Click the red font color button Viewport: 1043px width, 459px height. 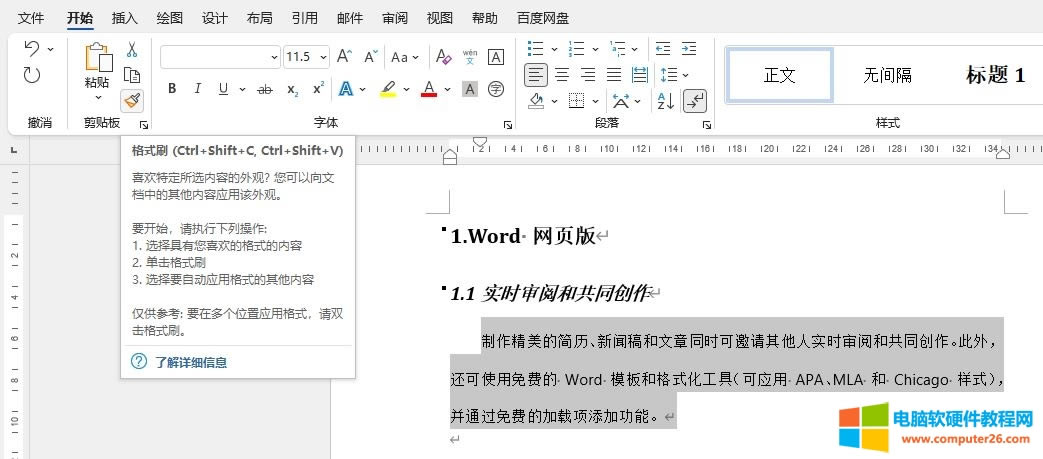pyautogui.click(x=429, y=89)
